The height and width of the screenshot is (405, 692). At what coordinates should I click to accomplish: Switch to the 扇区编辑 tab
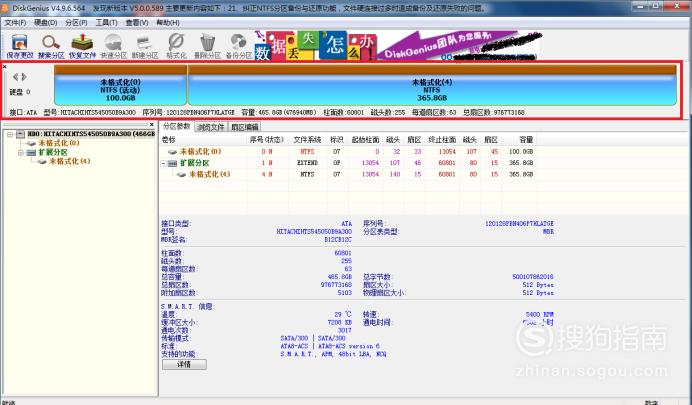coord(245,127)
